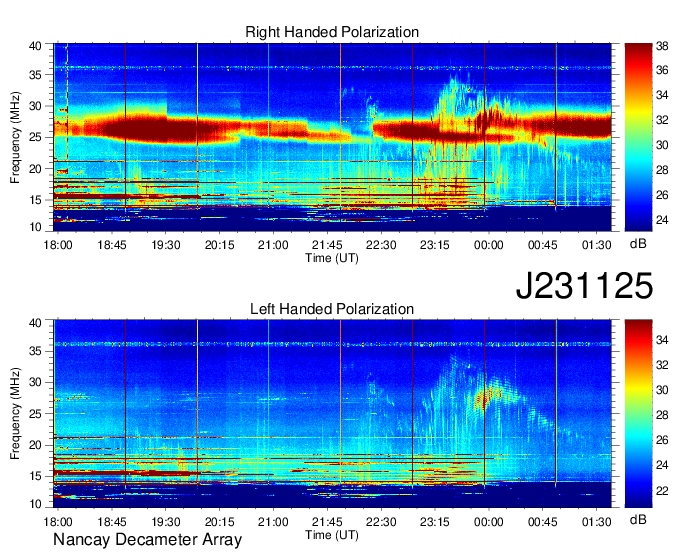Click the dB unit under Left Handed colorbar

click(x=638, y=519)
